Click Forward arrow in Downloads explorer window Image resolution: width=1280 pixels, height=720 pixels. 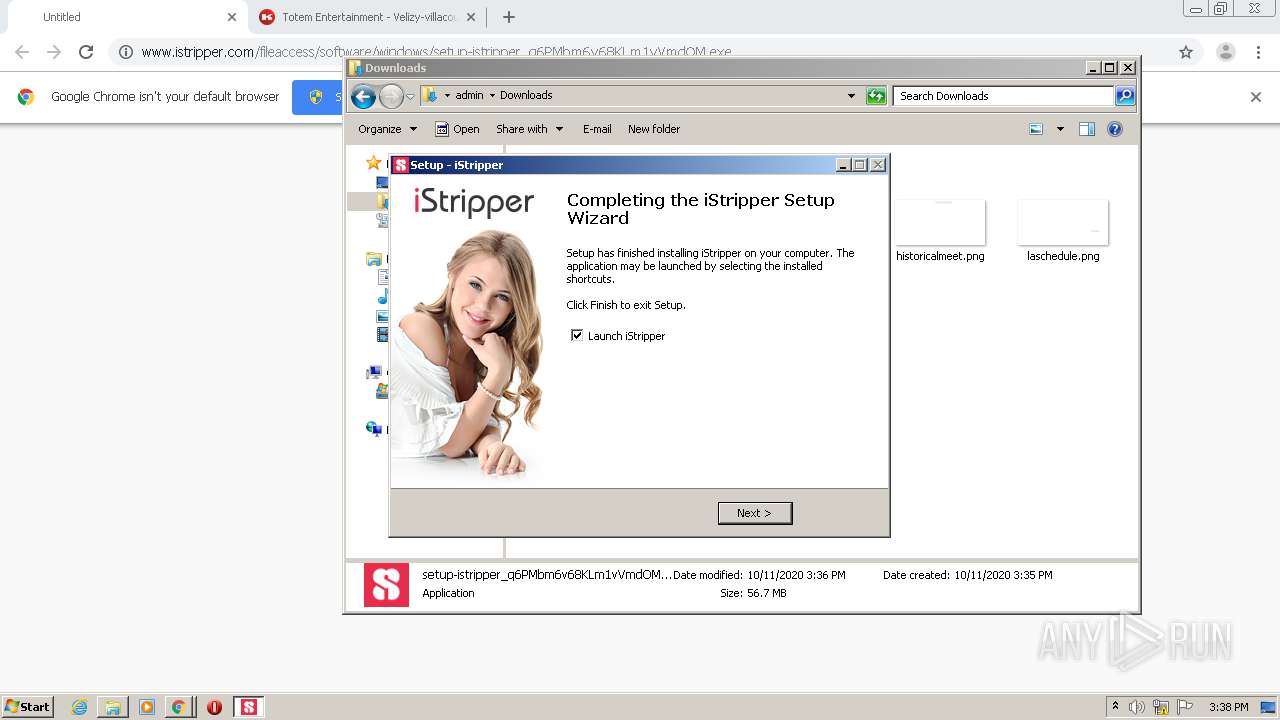click(391, 96)
